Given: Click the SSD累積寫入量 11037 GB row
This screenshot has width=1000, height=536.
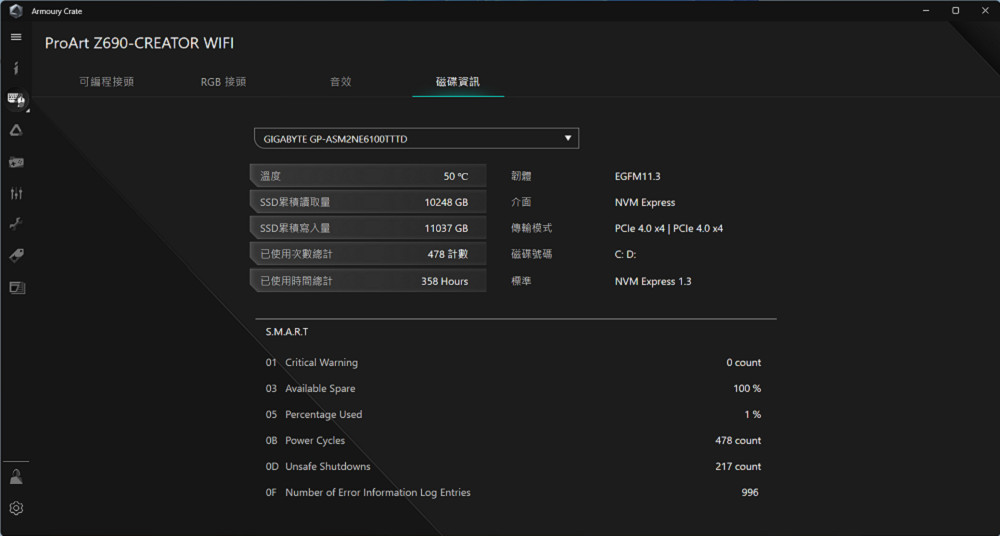Looking at the screenshot, I should [368, 228].
